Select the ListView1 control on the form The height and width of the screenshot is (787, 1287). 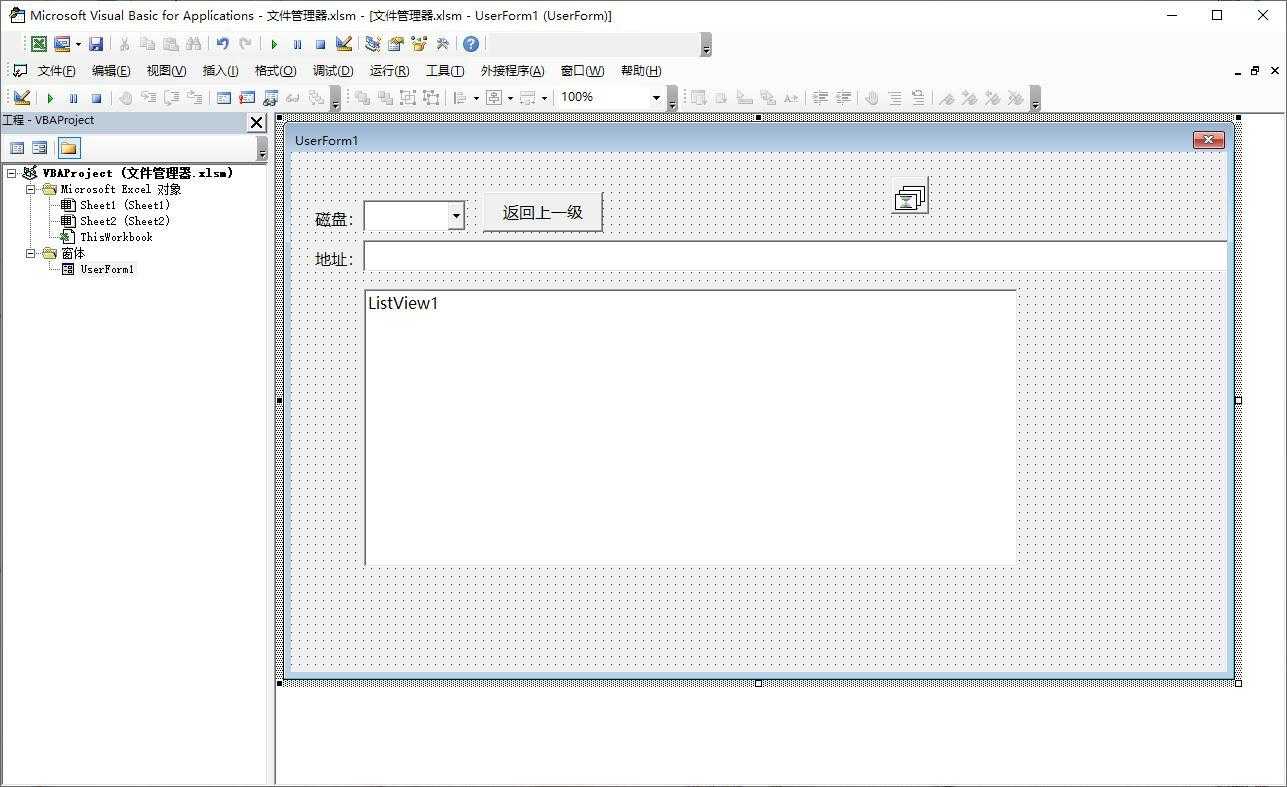pos(691,427)
